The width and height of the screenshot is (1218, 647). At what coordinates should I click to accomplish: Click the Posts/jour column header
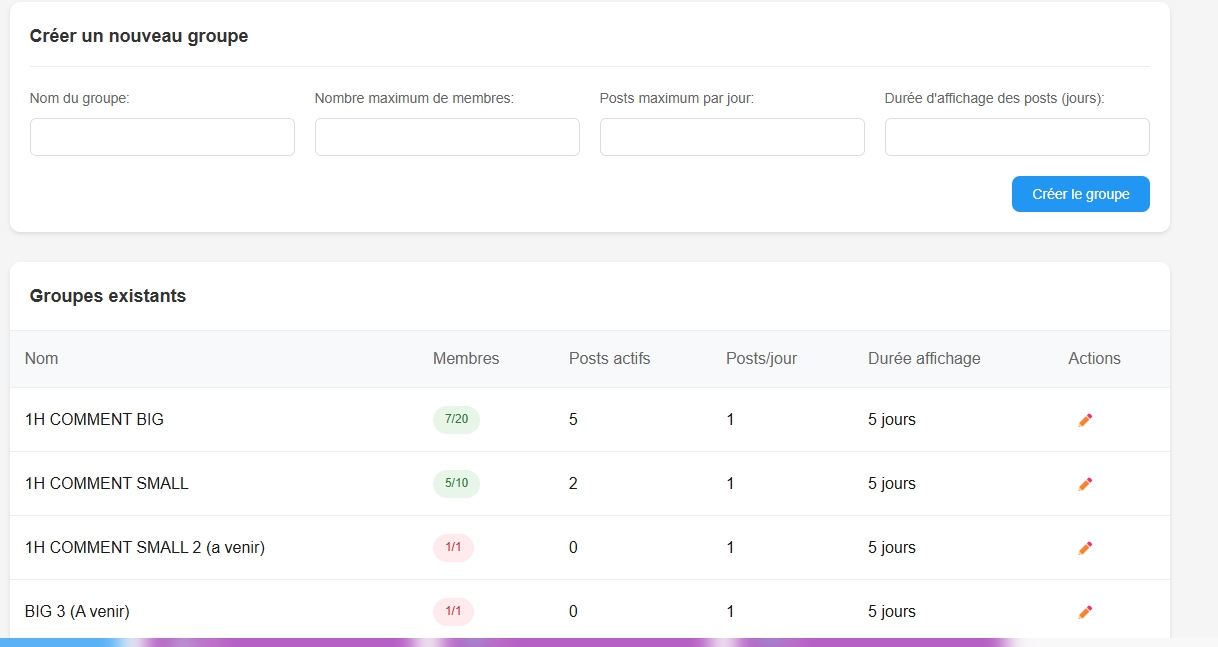click(761, 359)
